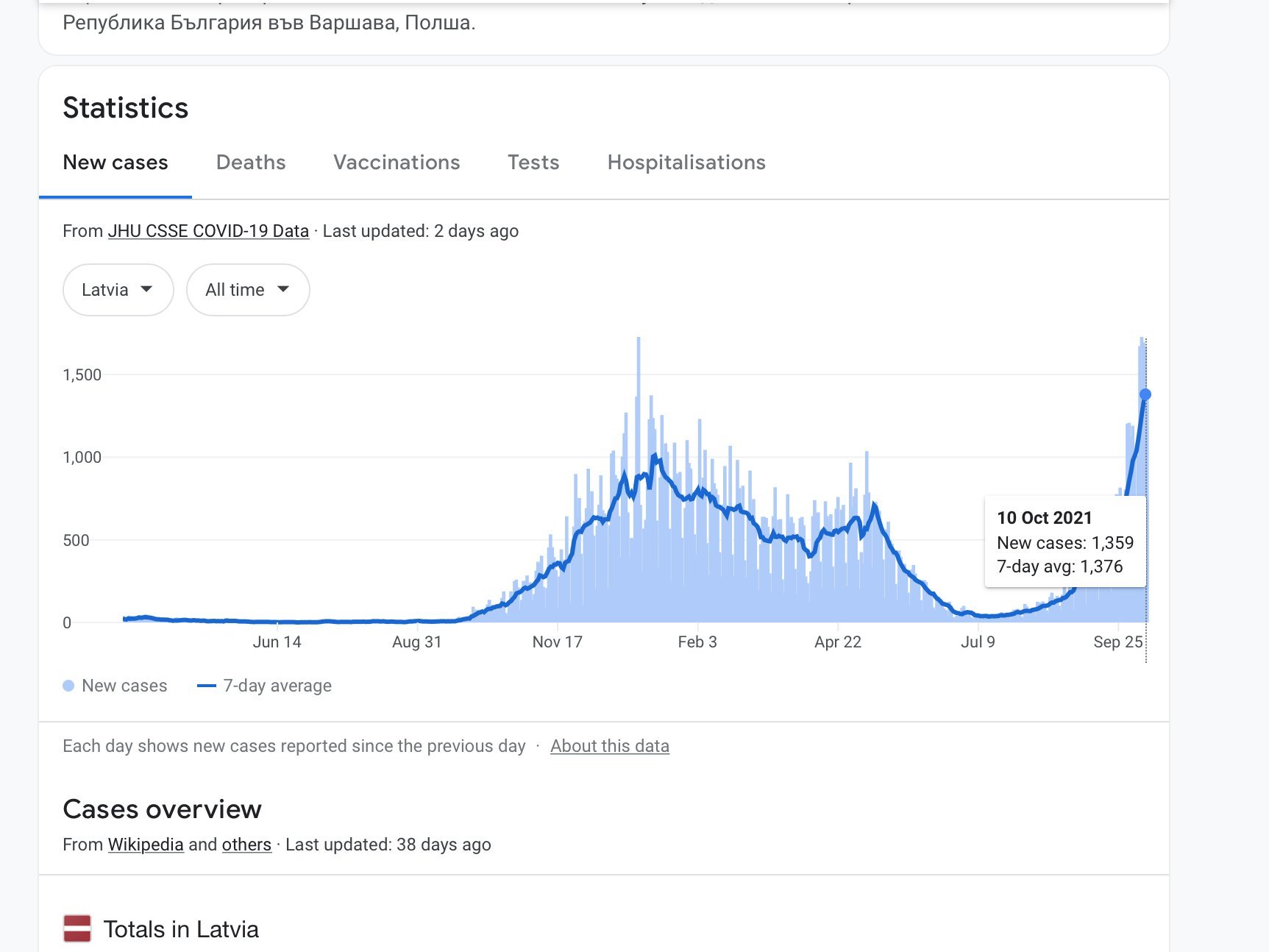
Task: Click the Latvia dropdown arrow icon
Action: click(x=146, y=289)
